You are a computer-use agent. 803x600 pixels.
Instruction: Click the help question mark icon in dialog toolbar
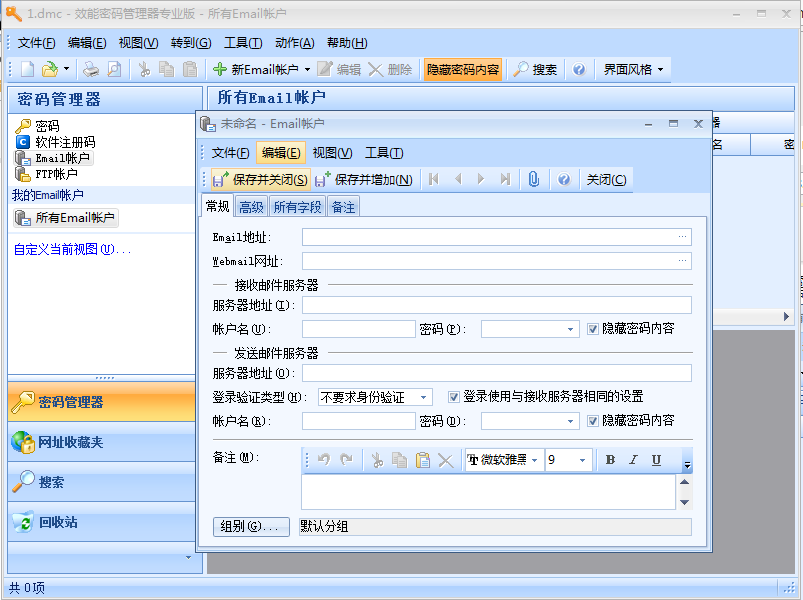(x=564, y=179)
